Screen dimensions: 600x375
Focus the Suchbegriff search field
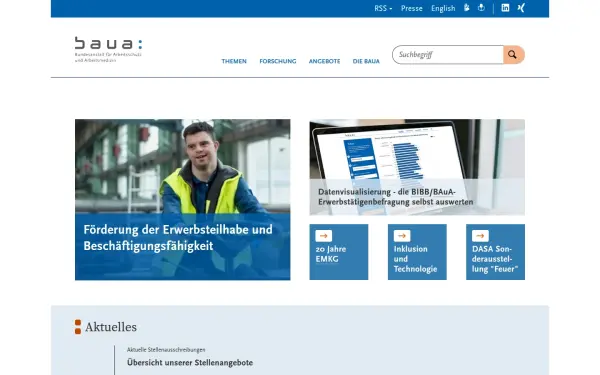pos(448,55)
